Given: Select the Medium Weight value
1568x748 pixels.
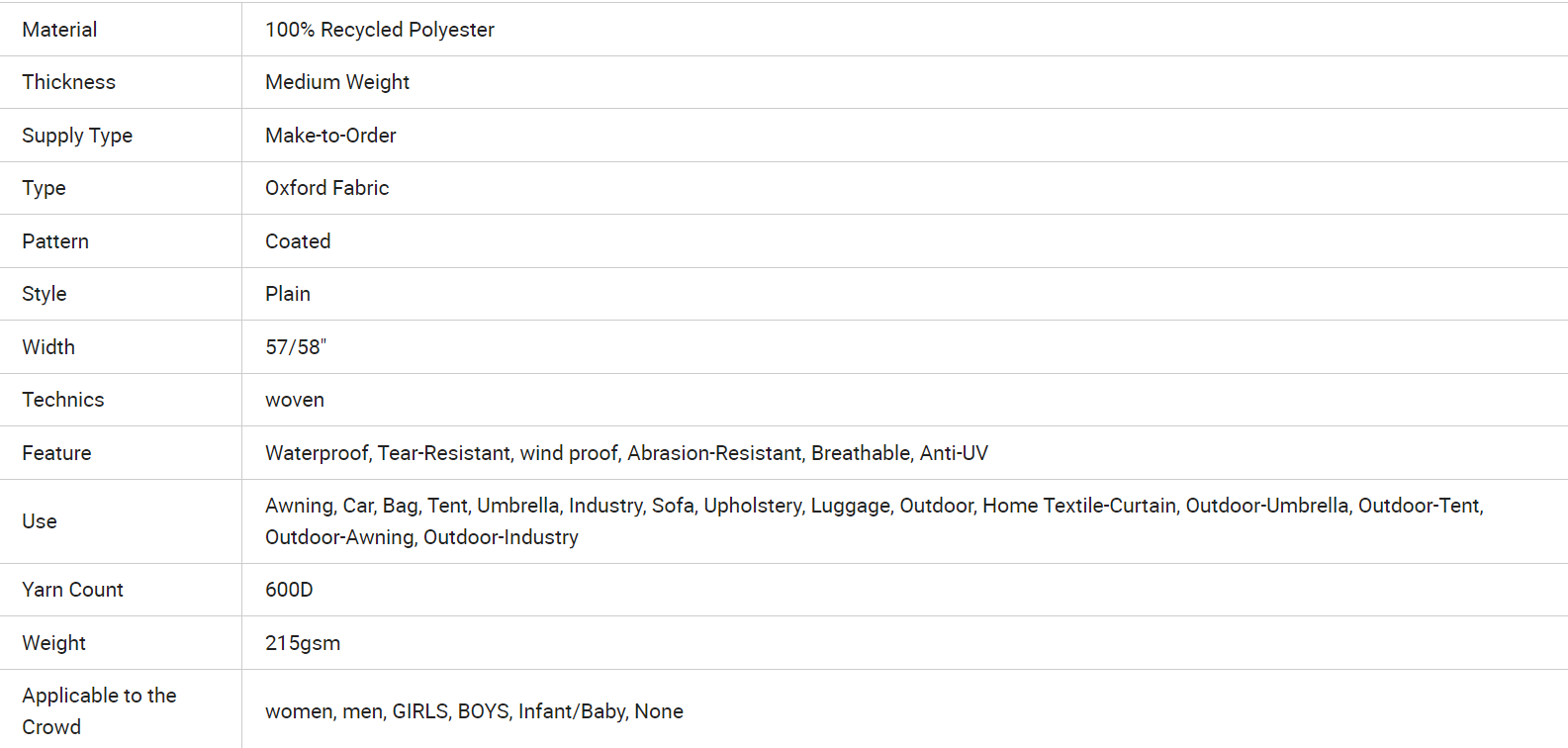Looking at the screenshot, I should 337,82.
